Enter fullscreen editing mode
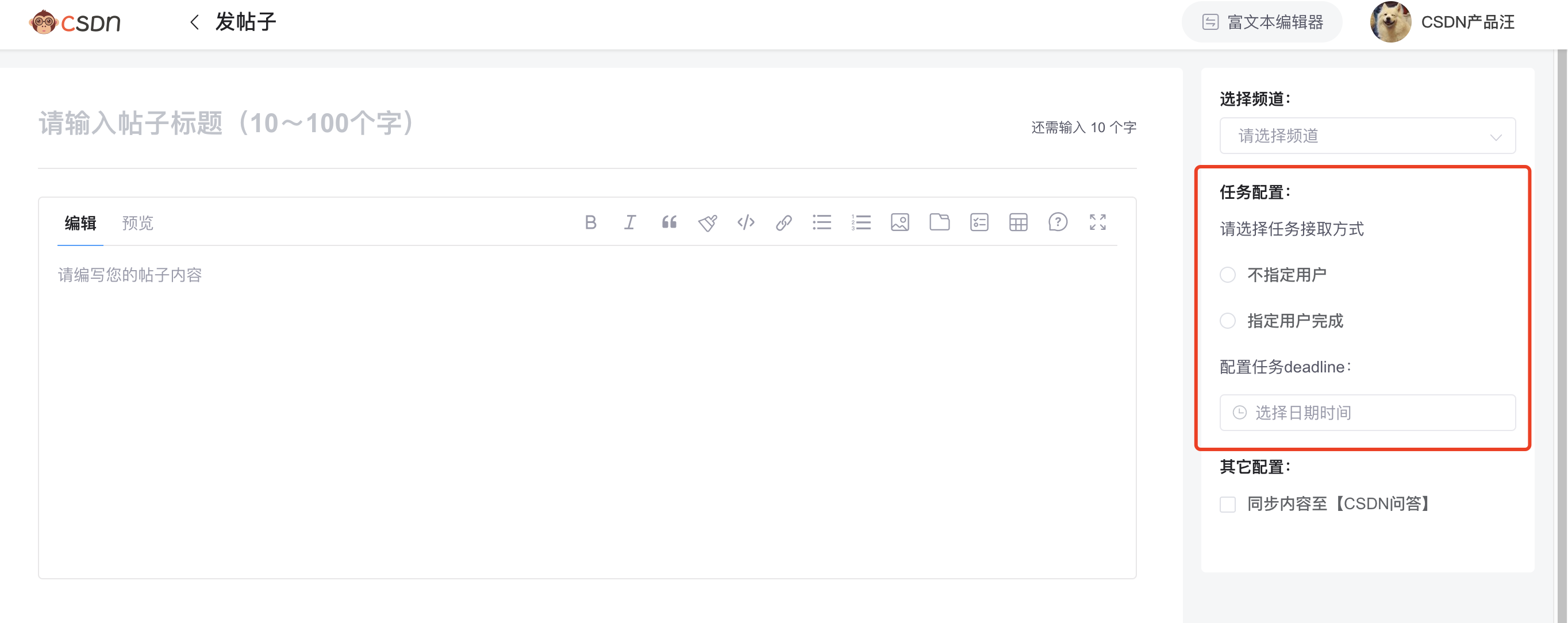1568x623 pixels. click(1097, 222)
